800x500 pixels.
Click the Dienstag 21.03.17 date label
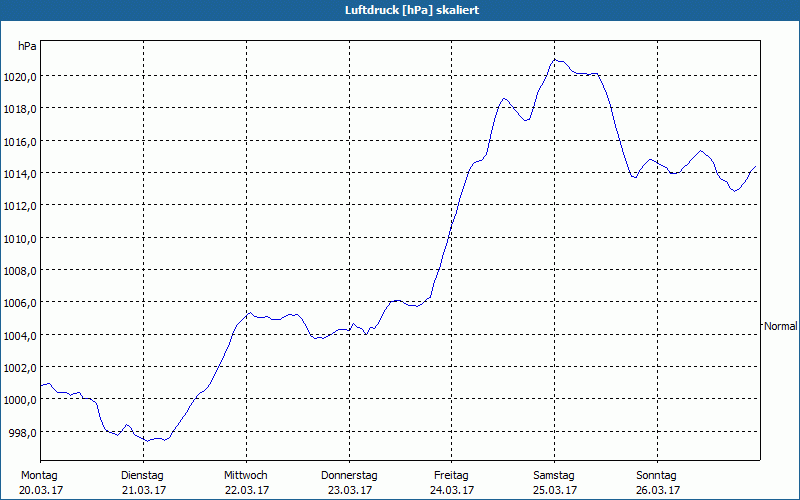(142, 482)
